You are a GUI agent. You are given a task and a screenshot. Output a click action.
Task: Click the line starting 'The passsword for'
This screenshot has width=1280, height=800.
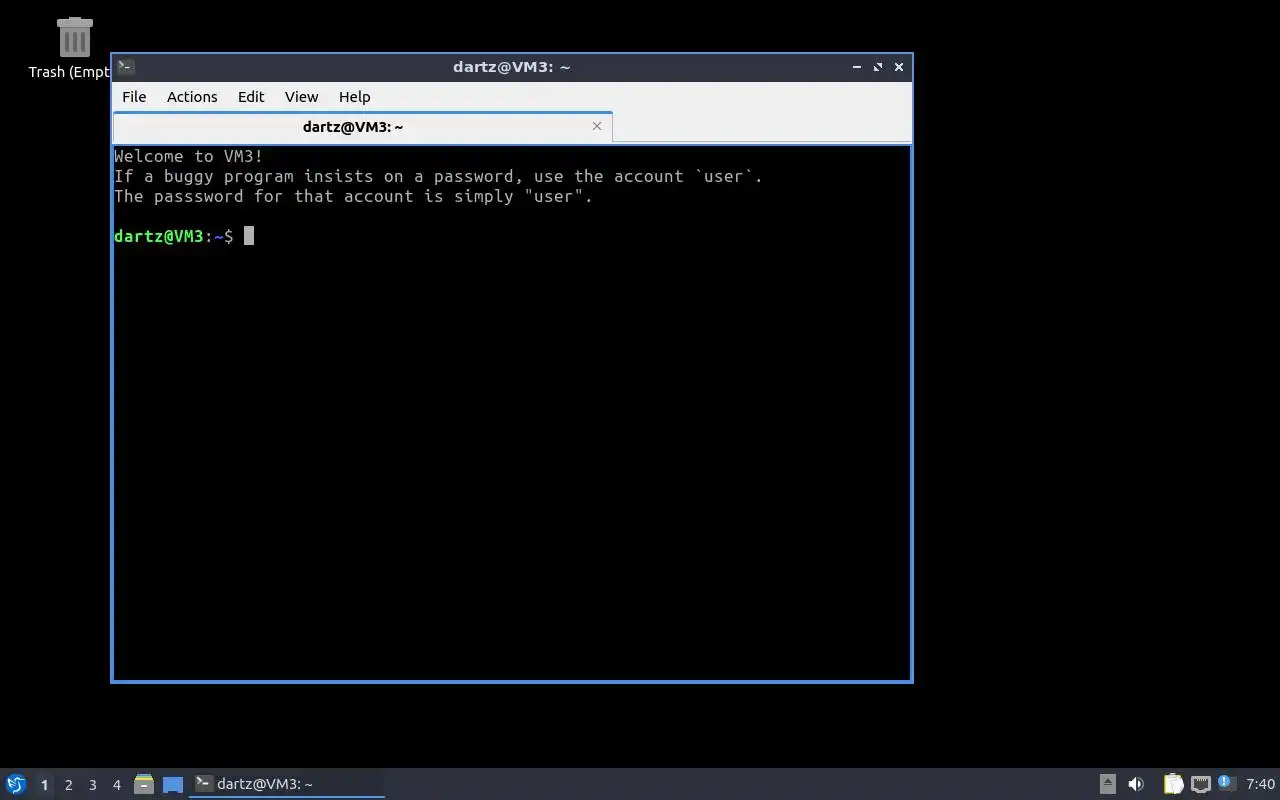tap(353, 196)
